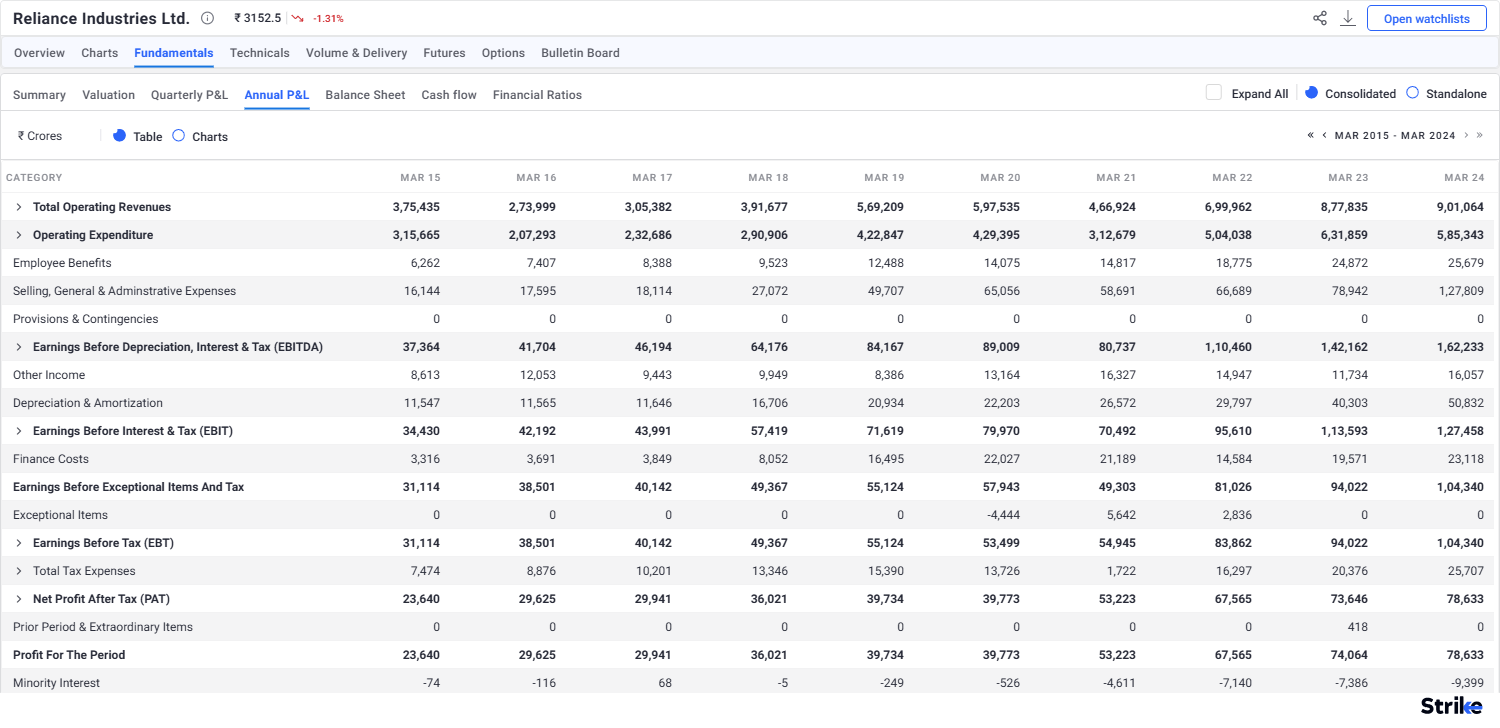The width and height of the screenshot is (1500, 728).
Task: Click the Earnings Before Exceptional Items And Tax label
Action: coord(128,487)
